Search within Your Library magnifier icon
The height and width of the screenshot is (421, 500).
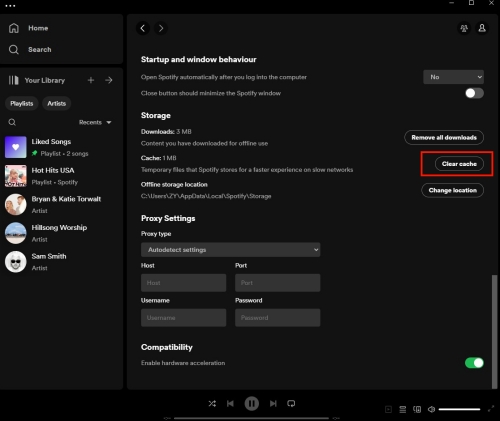pos(12,122)
